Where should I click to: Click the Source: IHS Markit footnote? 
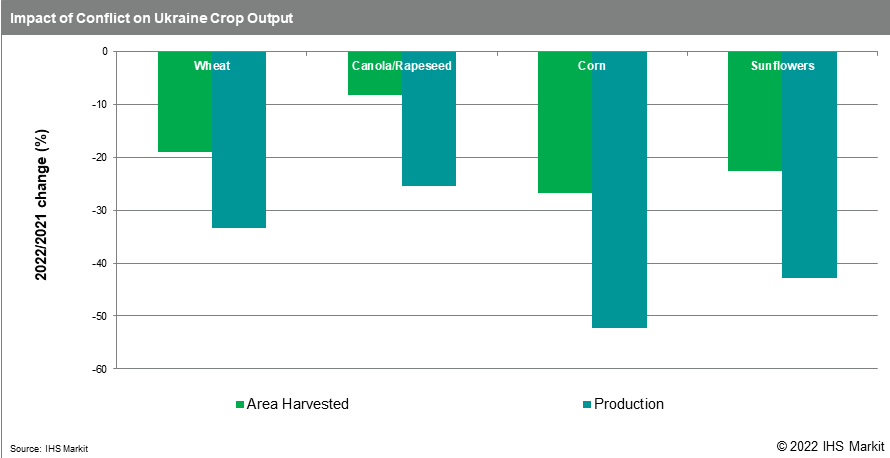click(x=49, y=449)
